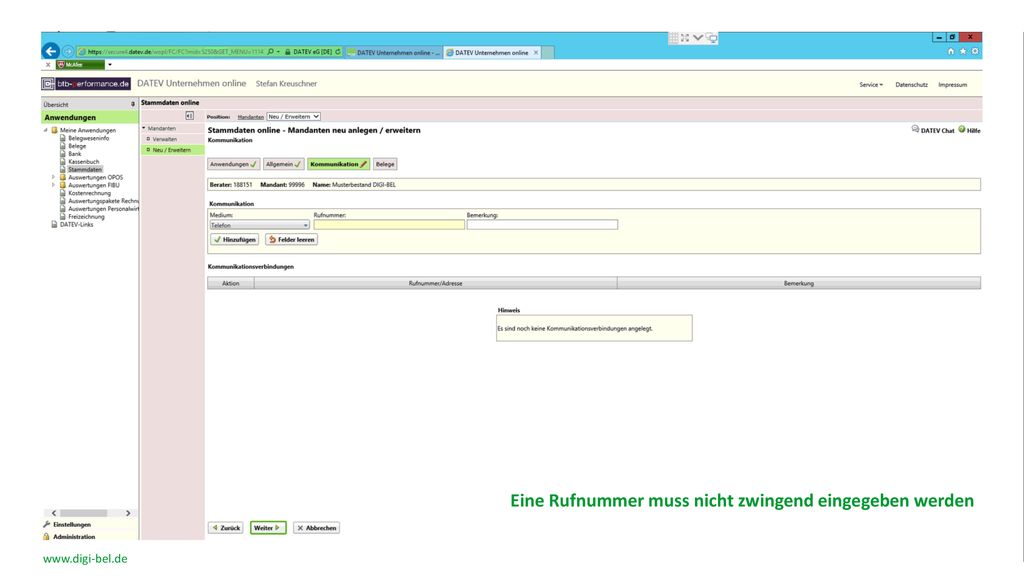Screen dimensions: 1024x576
Task: Select the Kommunikation step tab
Action: 338,164
